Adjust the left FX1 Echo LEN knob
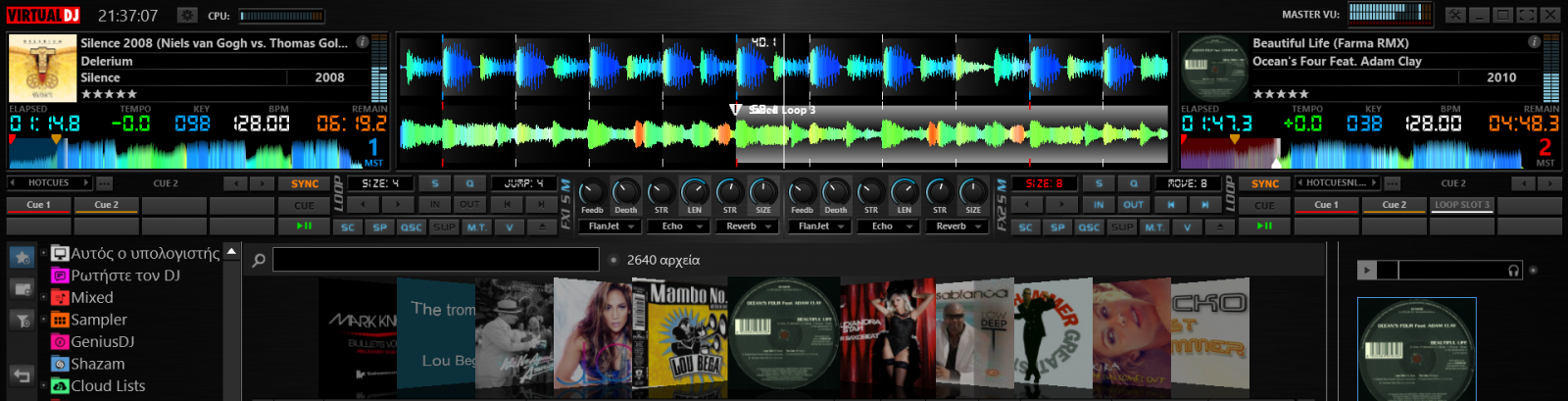Screen dimensions: 1568x401 tap(694, 191)
